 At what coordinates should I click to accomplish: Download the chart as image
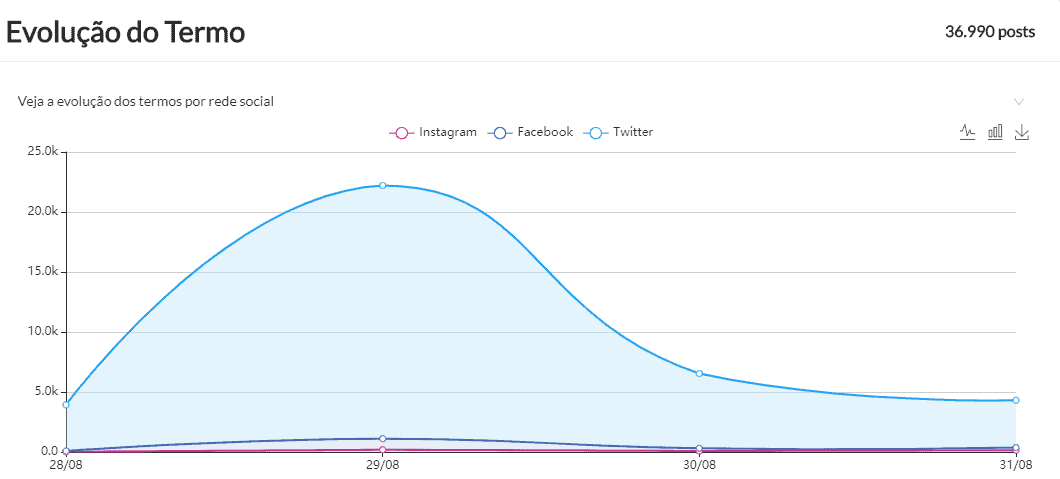coord(1021,132)
